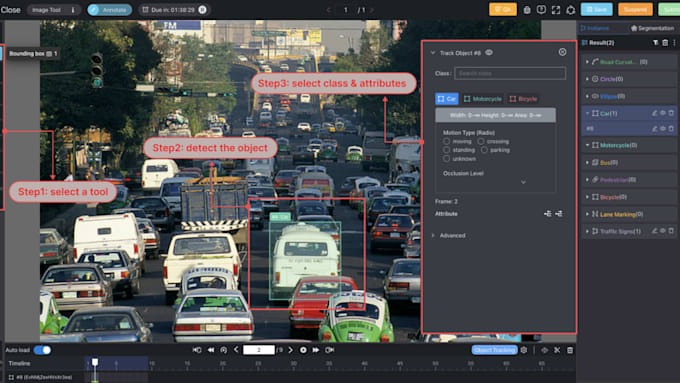The height and width of the screenshot is (383, 680).
Task: Open the more options menu in Result header
Action: 674,43
